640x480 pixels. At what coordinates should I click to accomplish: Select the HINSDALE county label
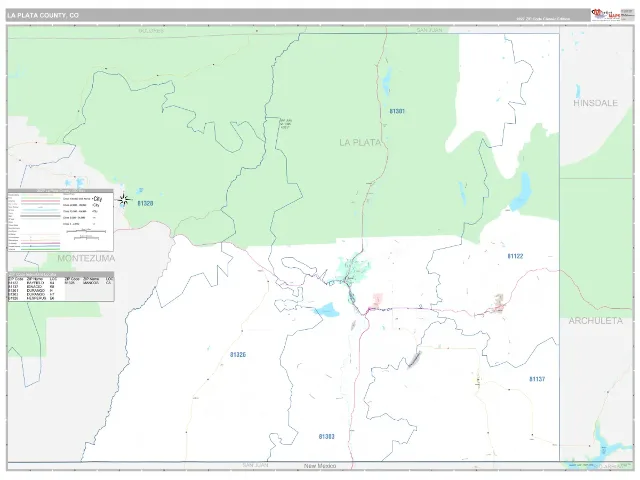click(x=596, y=103)
